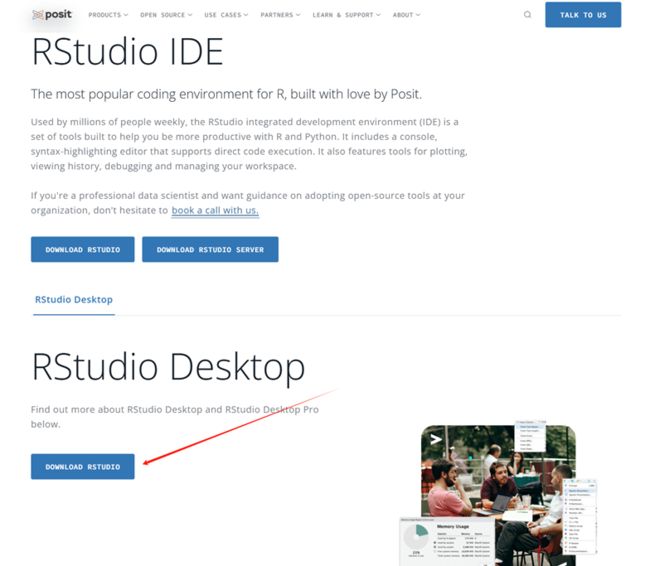Screen dimensions: 650x566
Task: Click the large 'RStudio Desktop' heading
Action: coord(168,367)
